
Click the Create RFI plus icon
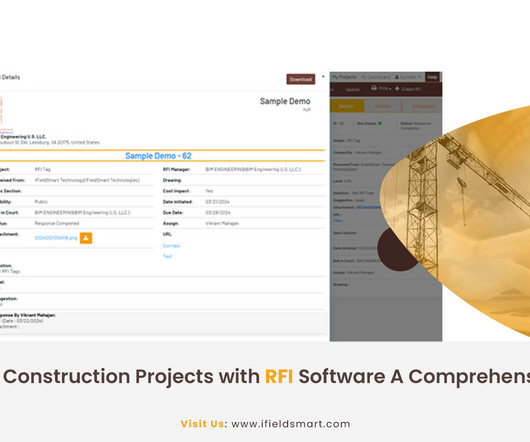pyautogui.click(x=397, y=89)
